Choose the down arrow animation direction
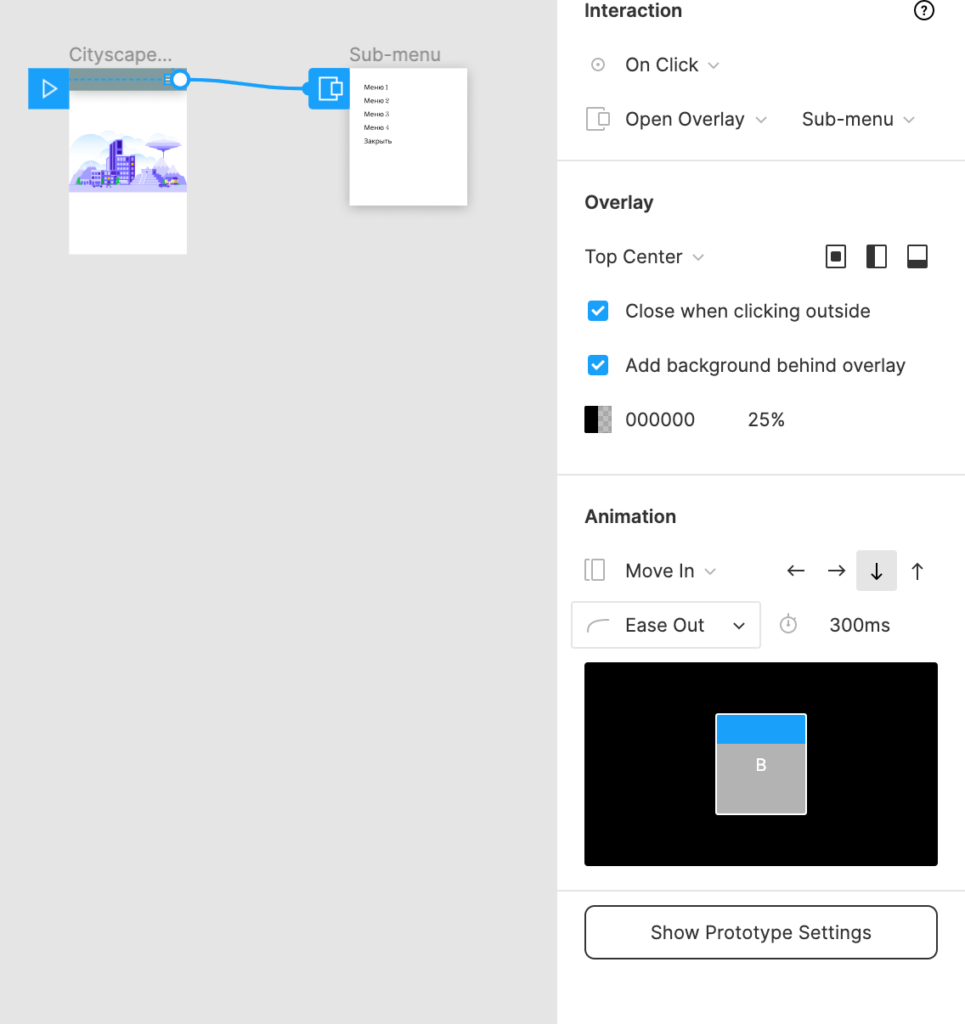The image size is (965, 1024). pyautogui.click(x=876, y=571)
